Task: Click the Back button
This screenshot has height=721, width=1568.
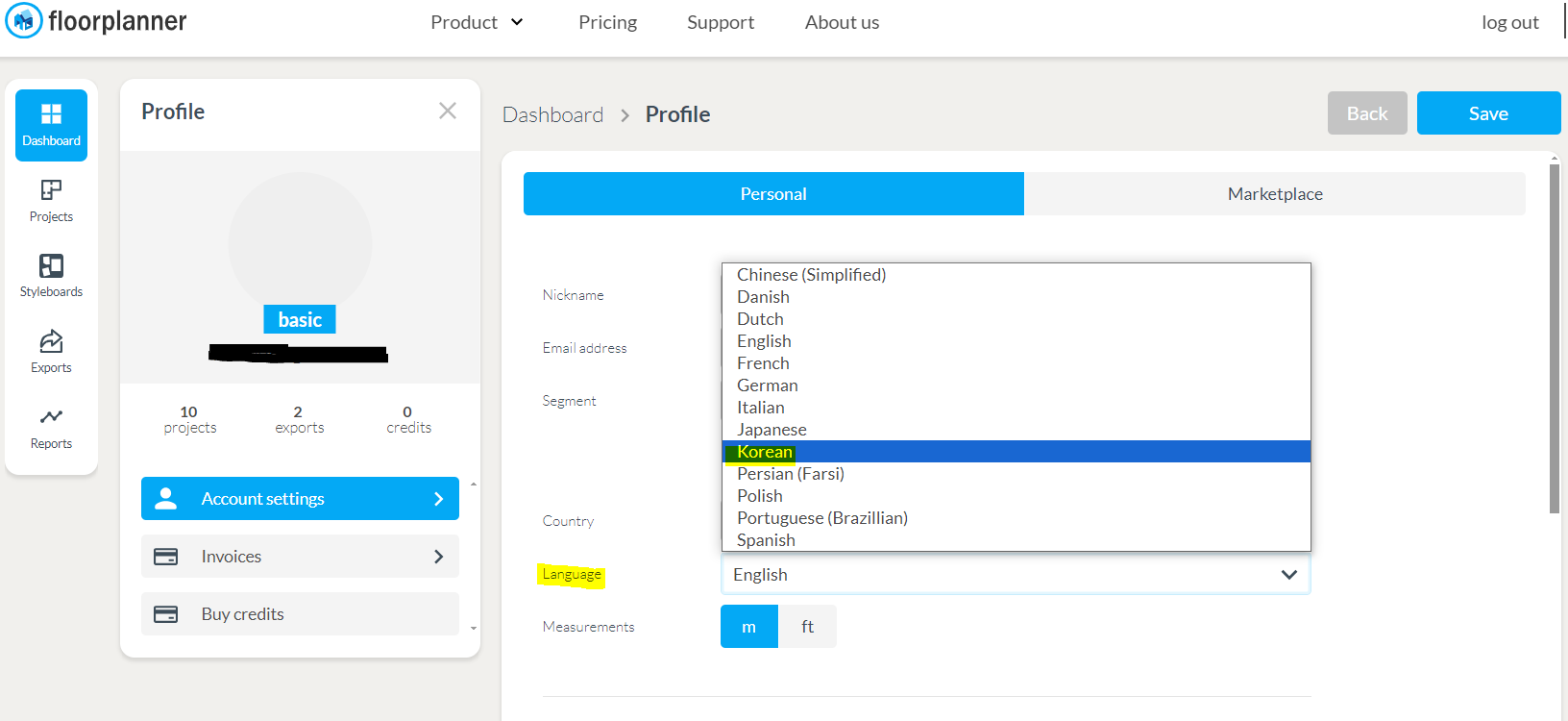Action: point(1367,113)
